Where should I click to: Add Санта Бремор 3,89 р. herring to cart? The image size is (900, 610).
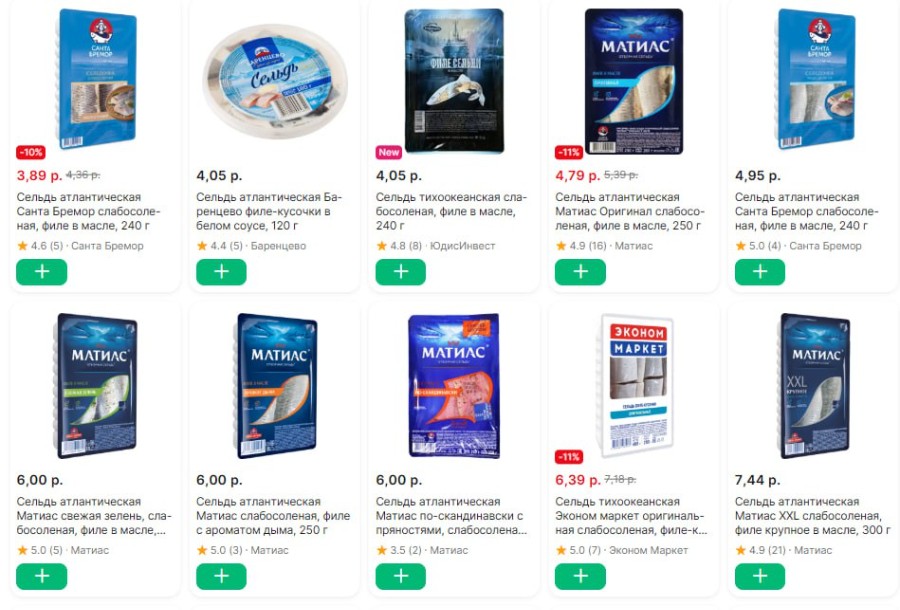pyautogui.click(x=41, y=272)
